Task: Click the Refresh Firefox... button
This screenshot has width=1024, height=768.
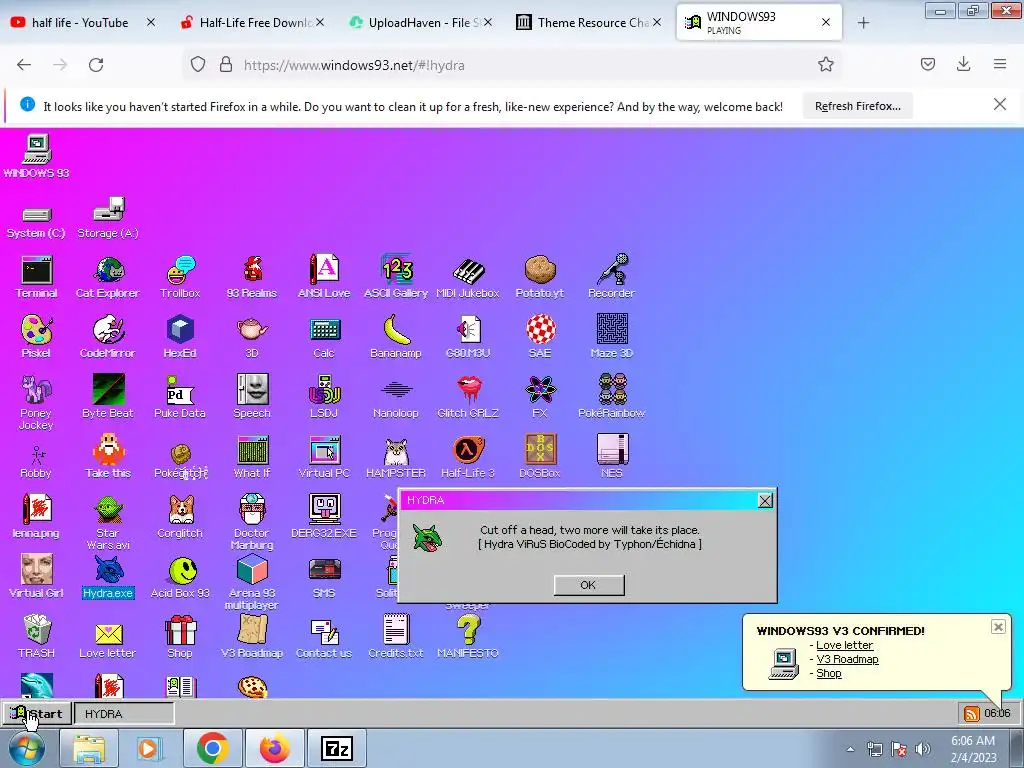Action: tap(857, 106)
